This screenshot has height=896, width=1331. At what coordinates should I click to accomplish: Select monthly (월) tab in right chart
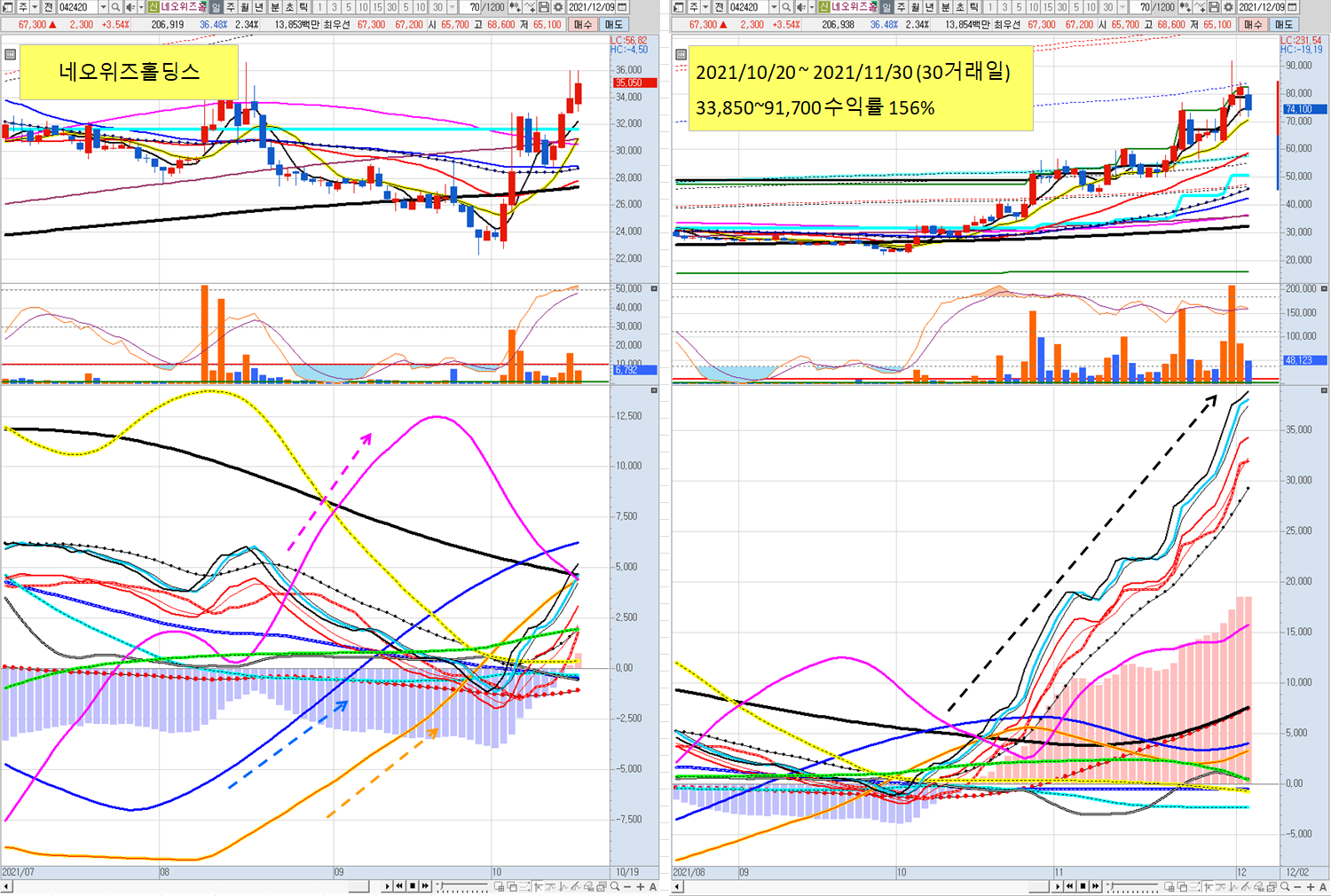(x=915, y=7)
